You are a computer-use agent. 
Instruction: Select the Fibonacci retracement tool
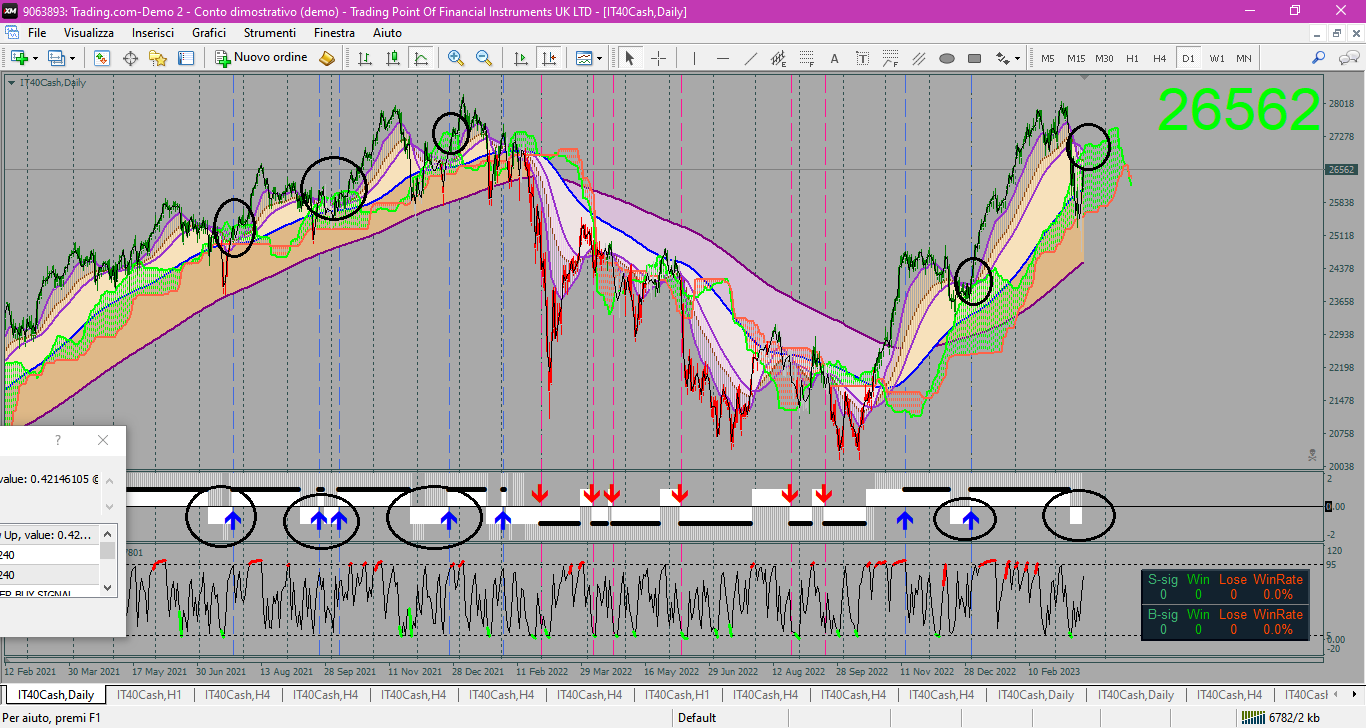pos(807,58)
